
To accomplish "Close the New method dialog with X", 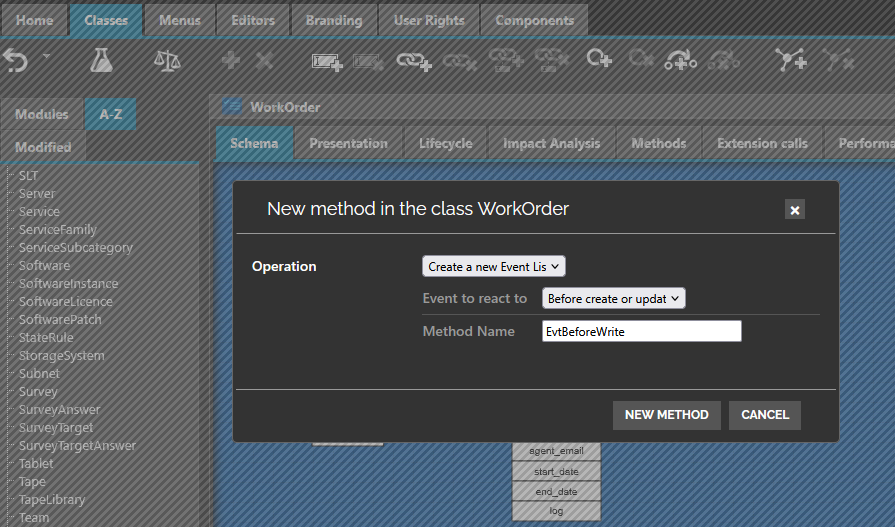I will [x=795, y=210].
